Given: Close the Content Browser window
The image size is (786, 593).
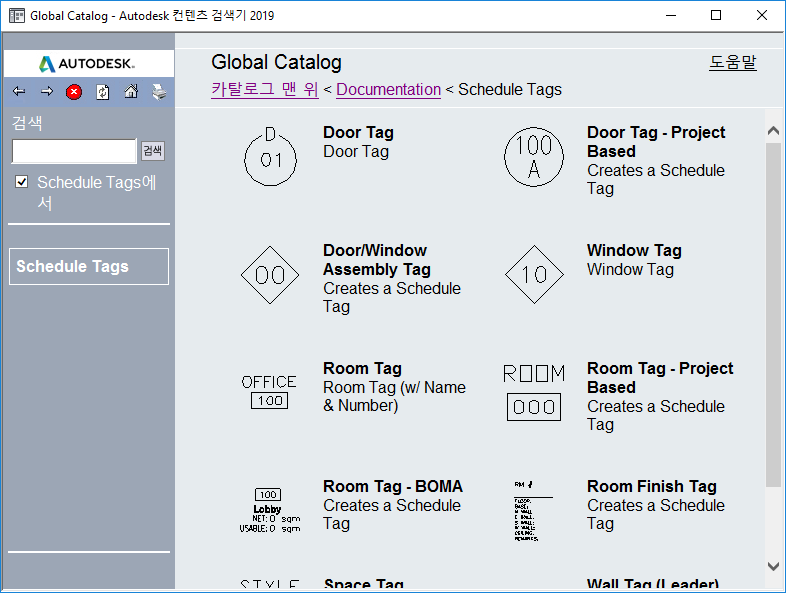Looking at the screenshot, I should pyautogui.click(x=761, y=15).
